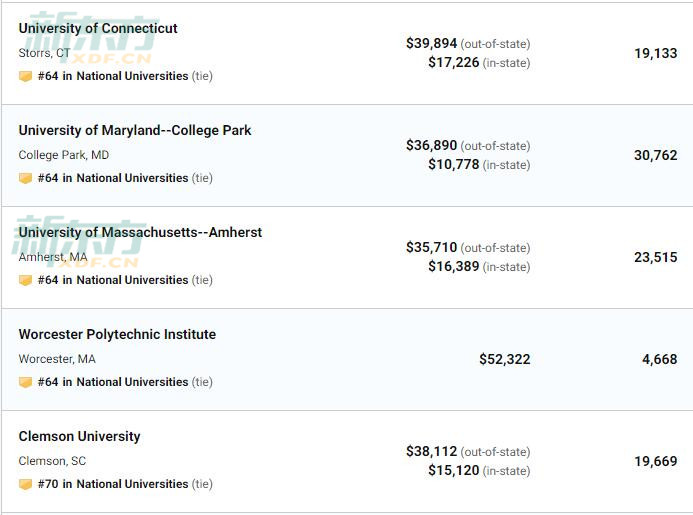Open the Clemson University page

pos(80,436)
